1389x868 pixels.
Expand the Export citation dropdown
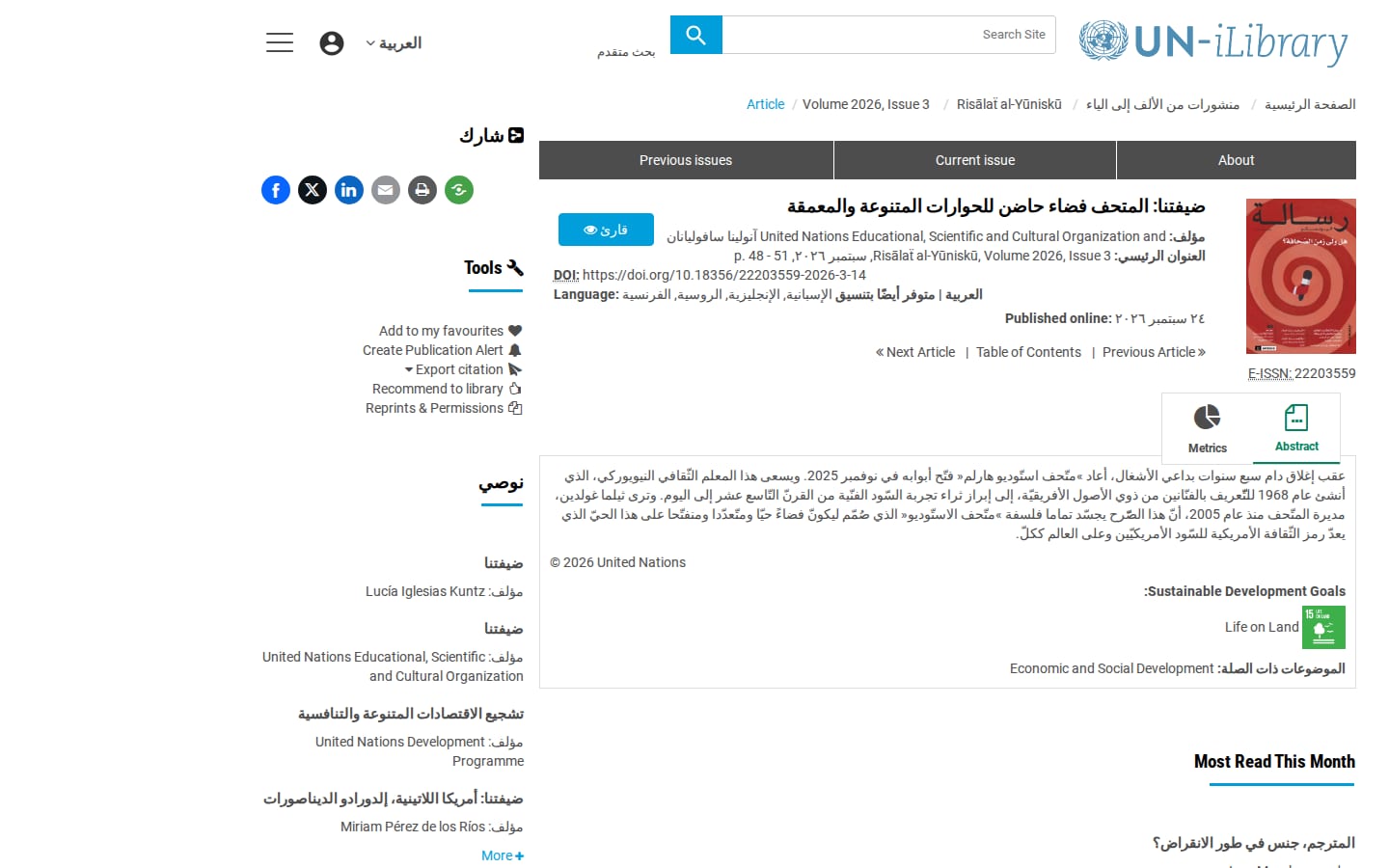pos(454,369)
